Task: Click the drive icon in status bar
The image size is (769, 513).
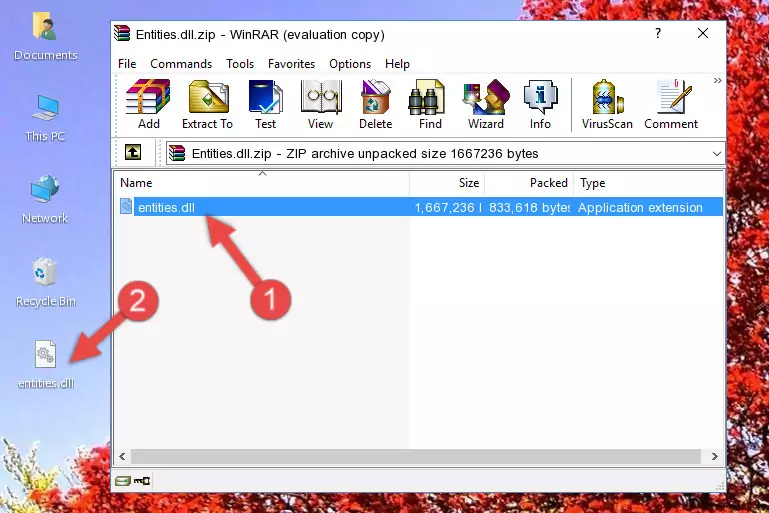Action: click(x=123, y=481)
